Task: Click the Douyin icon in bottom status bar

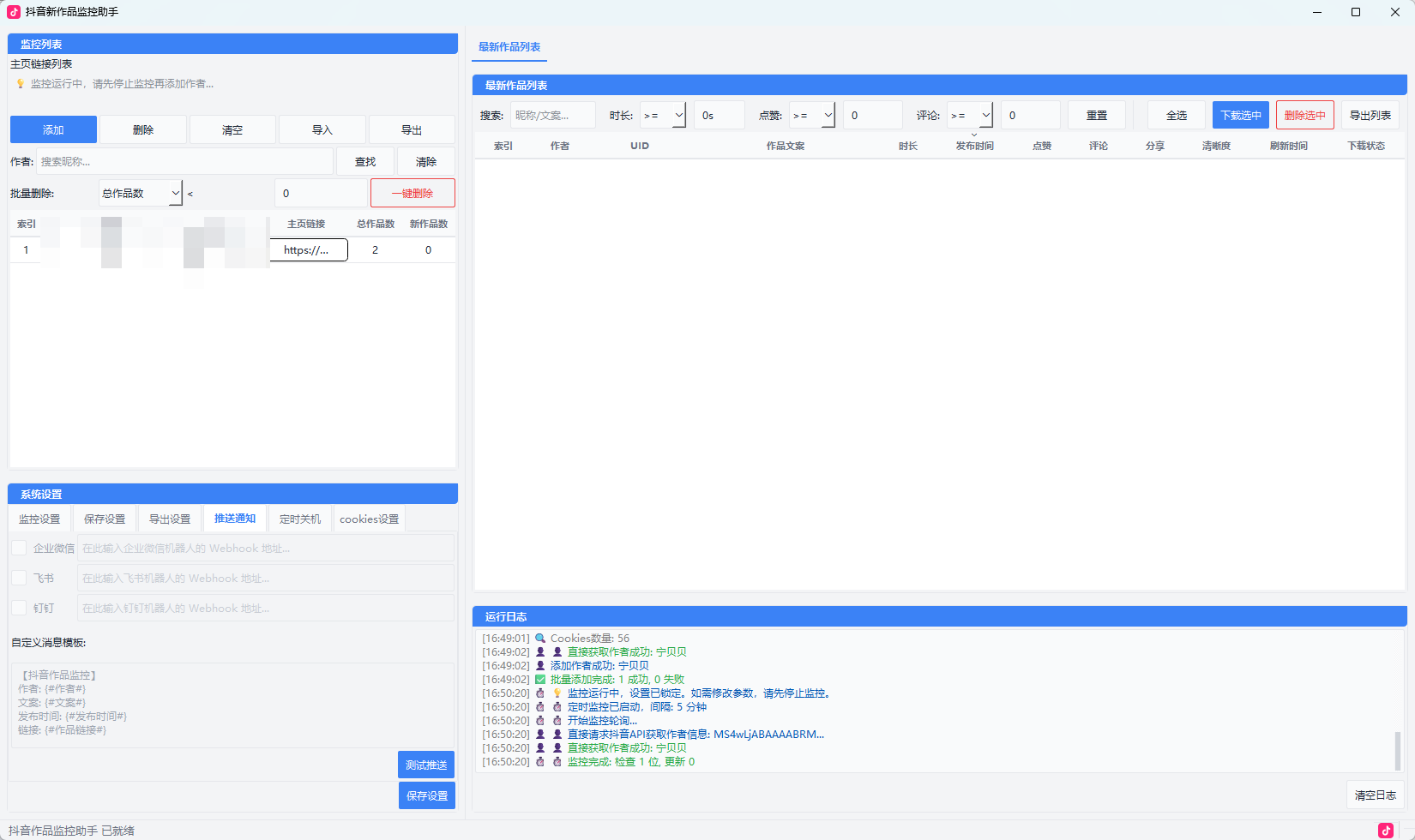Action: coord(1386,830)
